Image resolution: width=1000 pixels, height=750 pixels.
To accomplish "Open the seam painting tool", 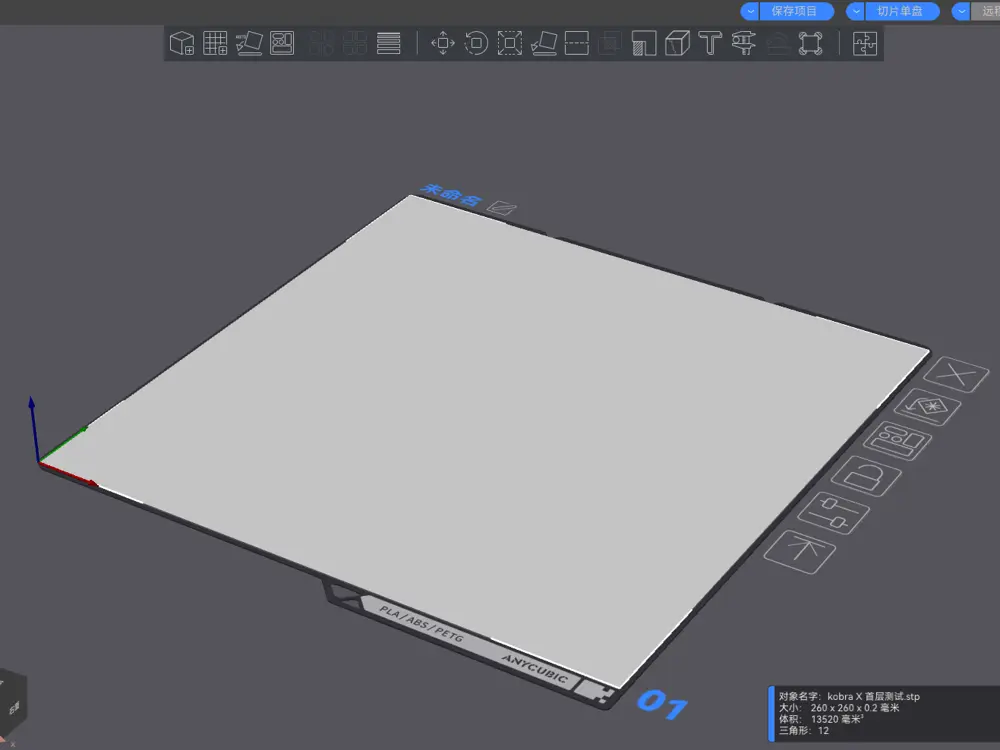I will point(677,43).
